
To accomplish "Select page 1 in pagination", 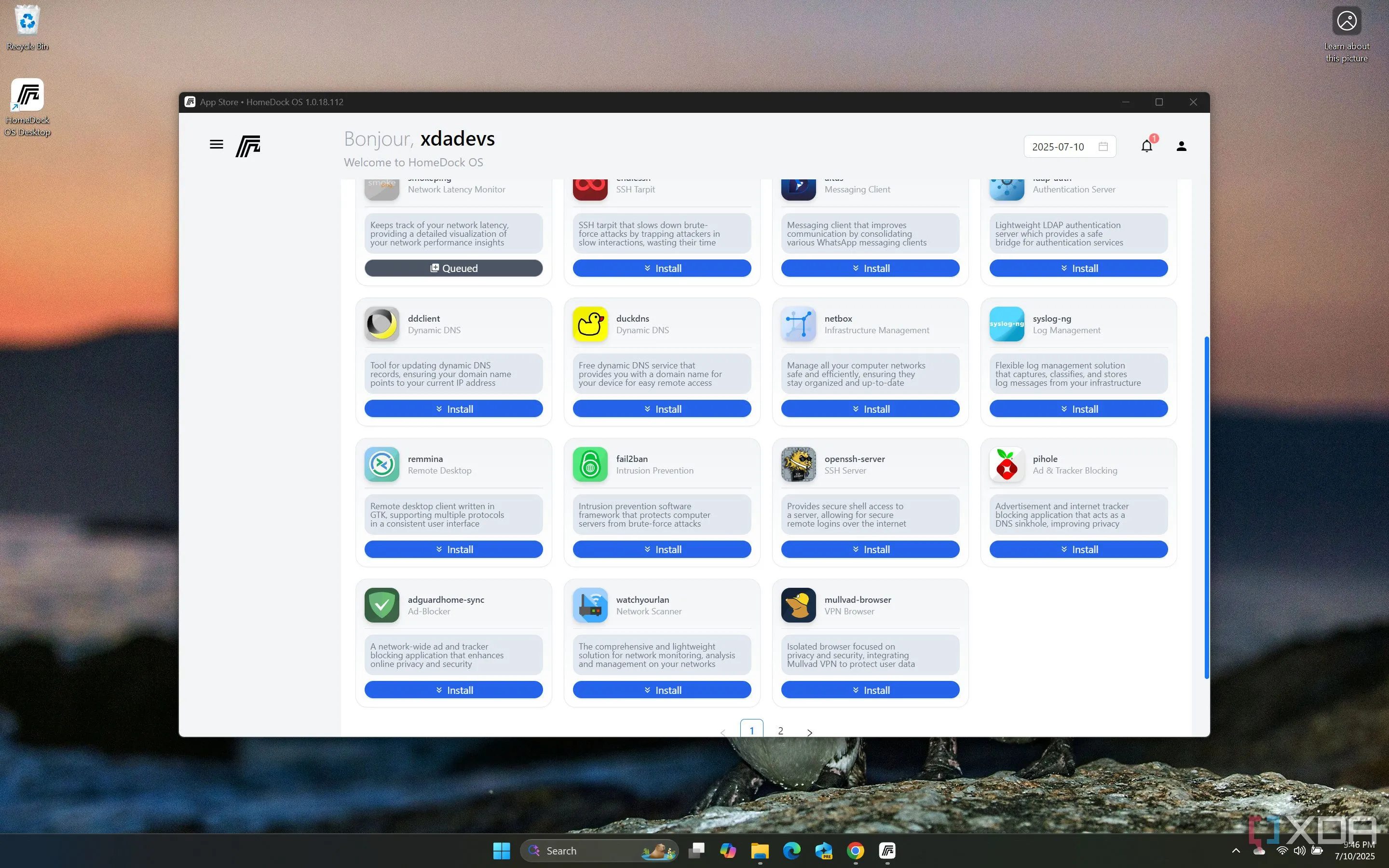I will tap(751, 730).
